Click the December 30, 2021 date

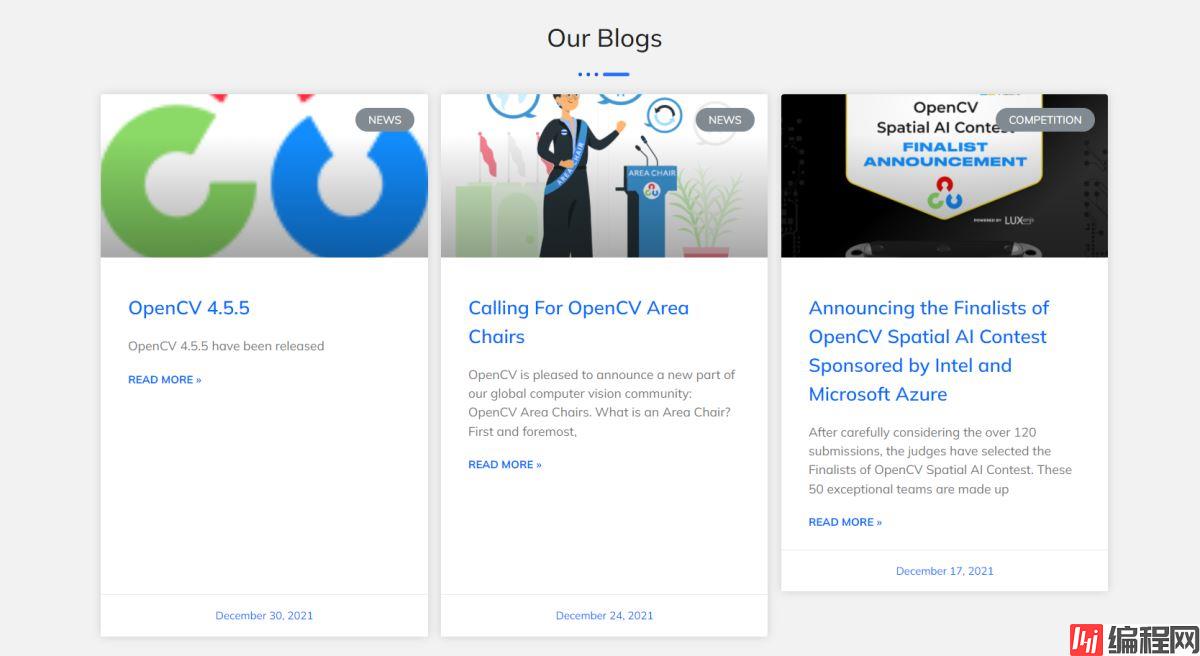[264, 616]
